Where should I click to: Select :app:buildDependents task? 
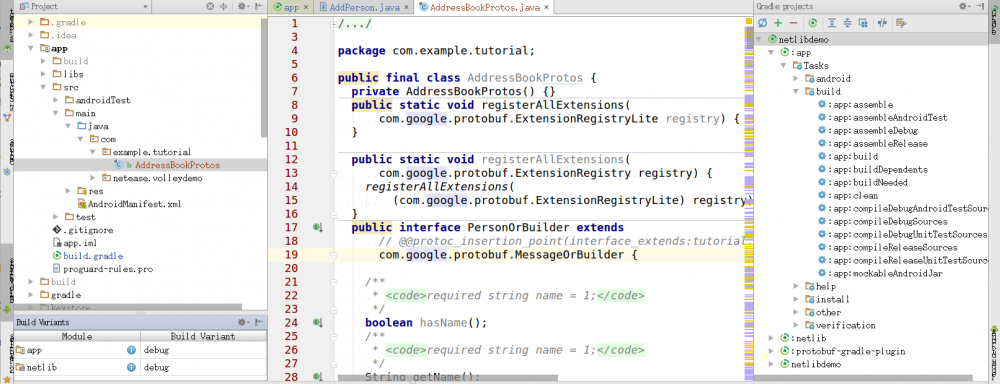872,170
